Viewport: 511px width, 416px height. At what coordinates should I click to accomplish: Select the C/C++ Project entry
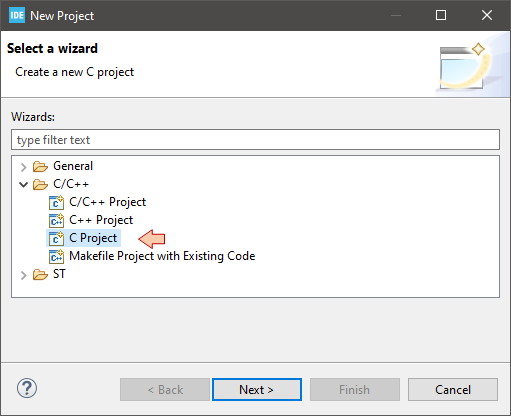coord(107,202)
